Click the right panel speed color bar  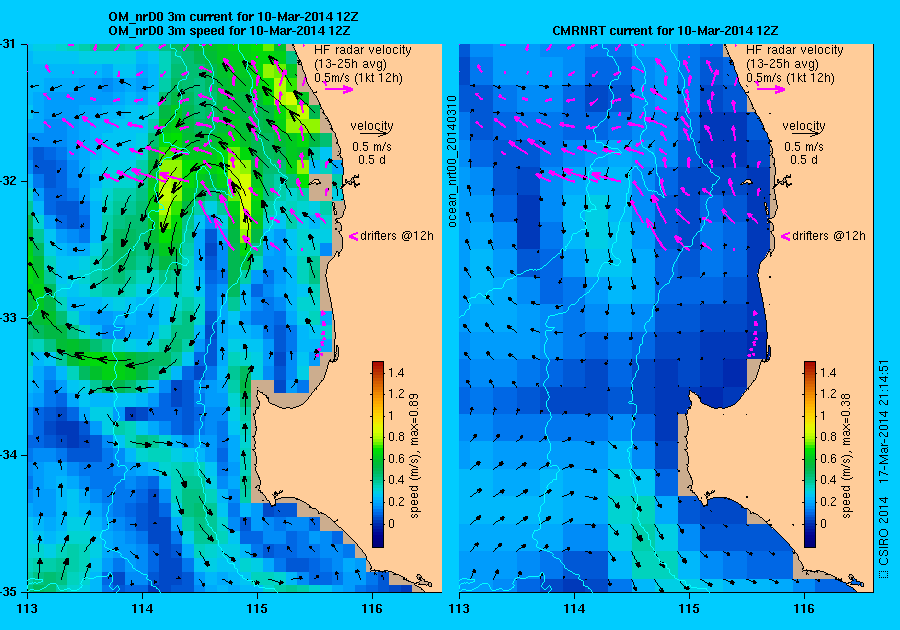click(810, 454)
